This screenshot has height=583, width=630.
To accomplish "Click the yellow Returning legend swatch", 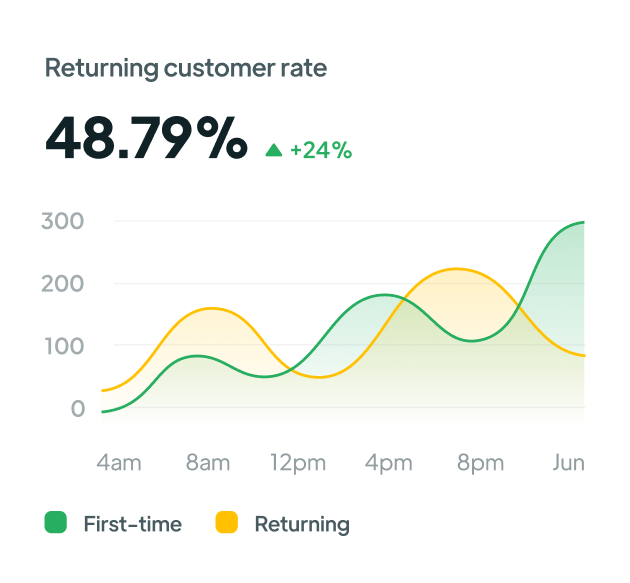I will point(227,522).
